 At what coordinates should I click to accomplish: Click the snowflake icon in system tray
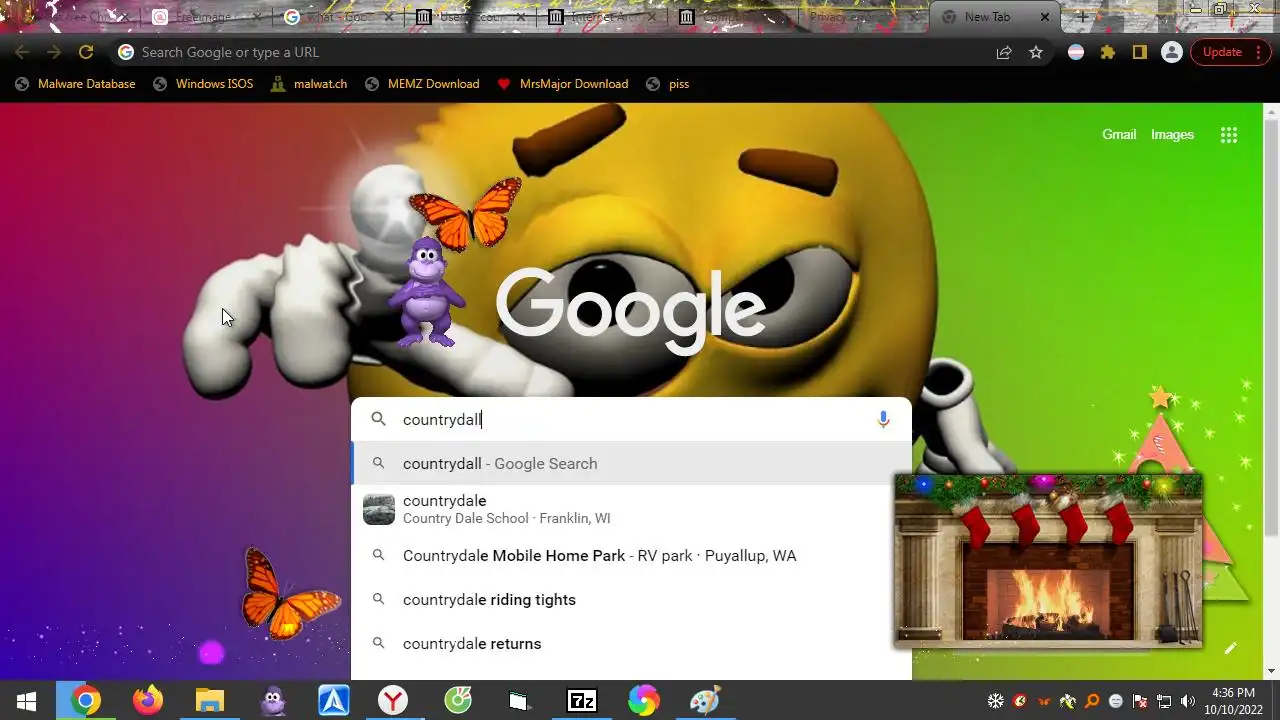coord(996,701)
